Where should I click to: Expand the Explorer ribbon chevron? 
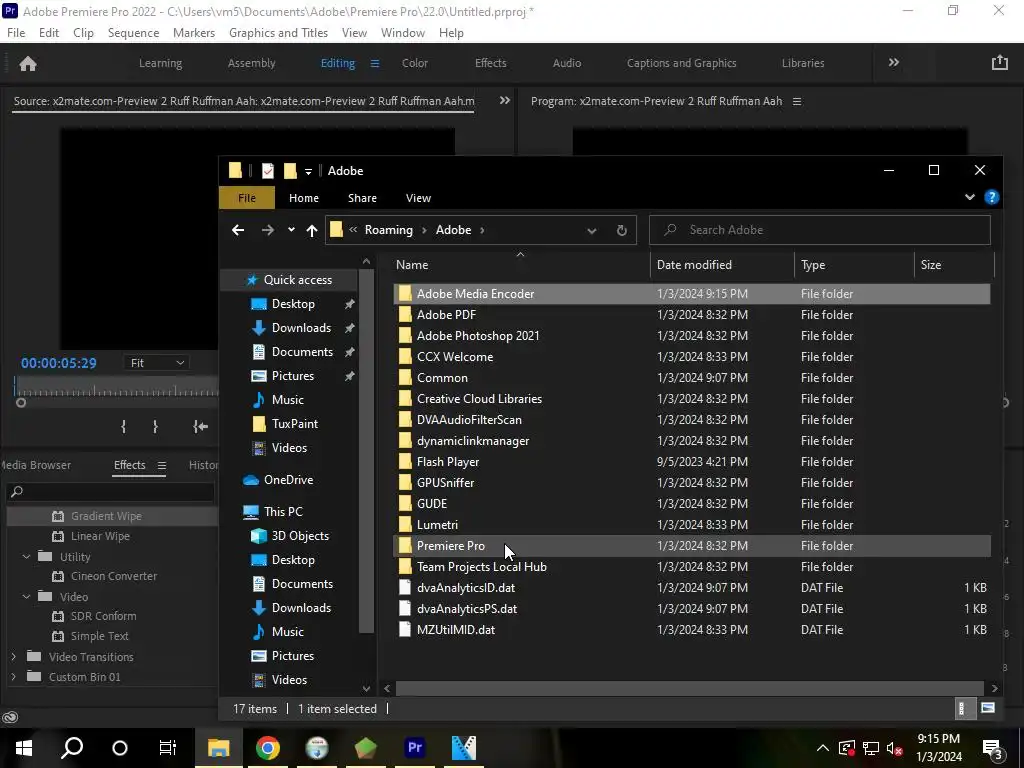[970, 197]
